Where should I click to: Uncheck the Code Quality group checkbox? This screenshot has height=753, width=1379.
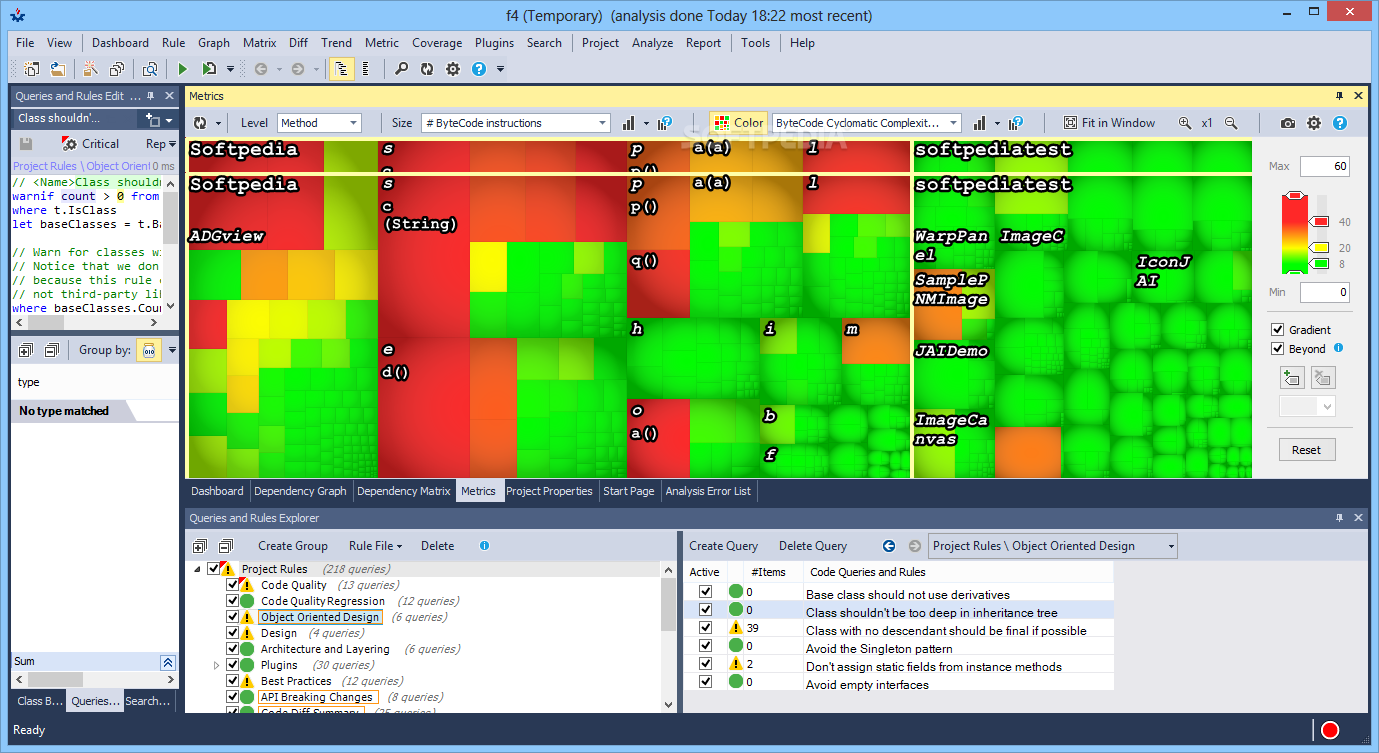(x=233, y=585)
